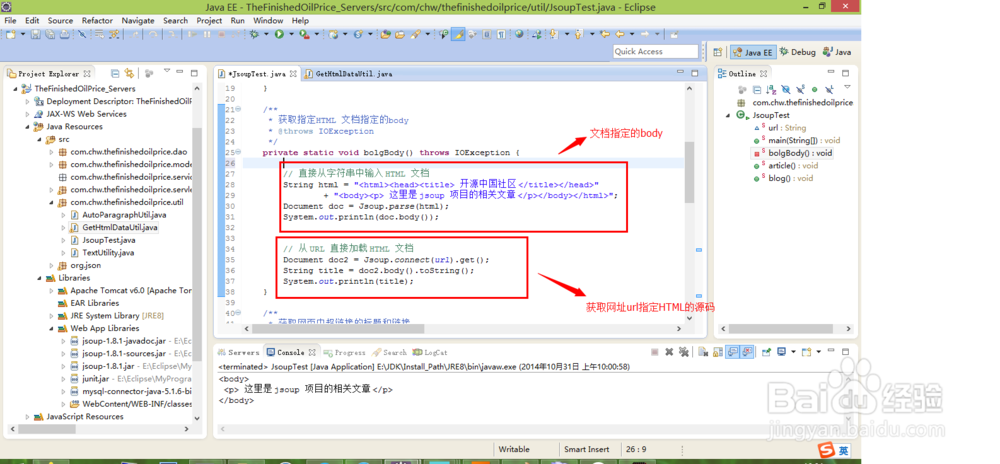Switch to Progress tab
Viewport: 1000px width, 464px height.
click(344, 352)
